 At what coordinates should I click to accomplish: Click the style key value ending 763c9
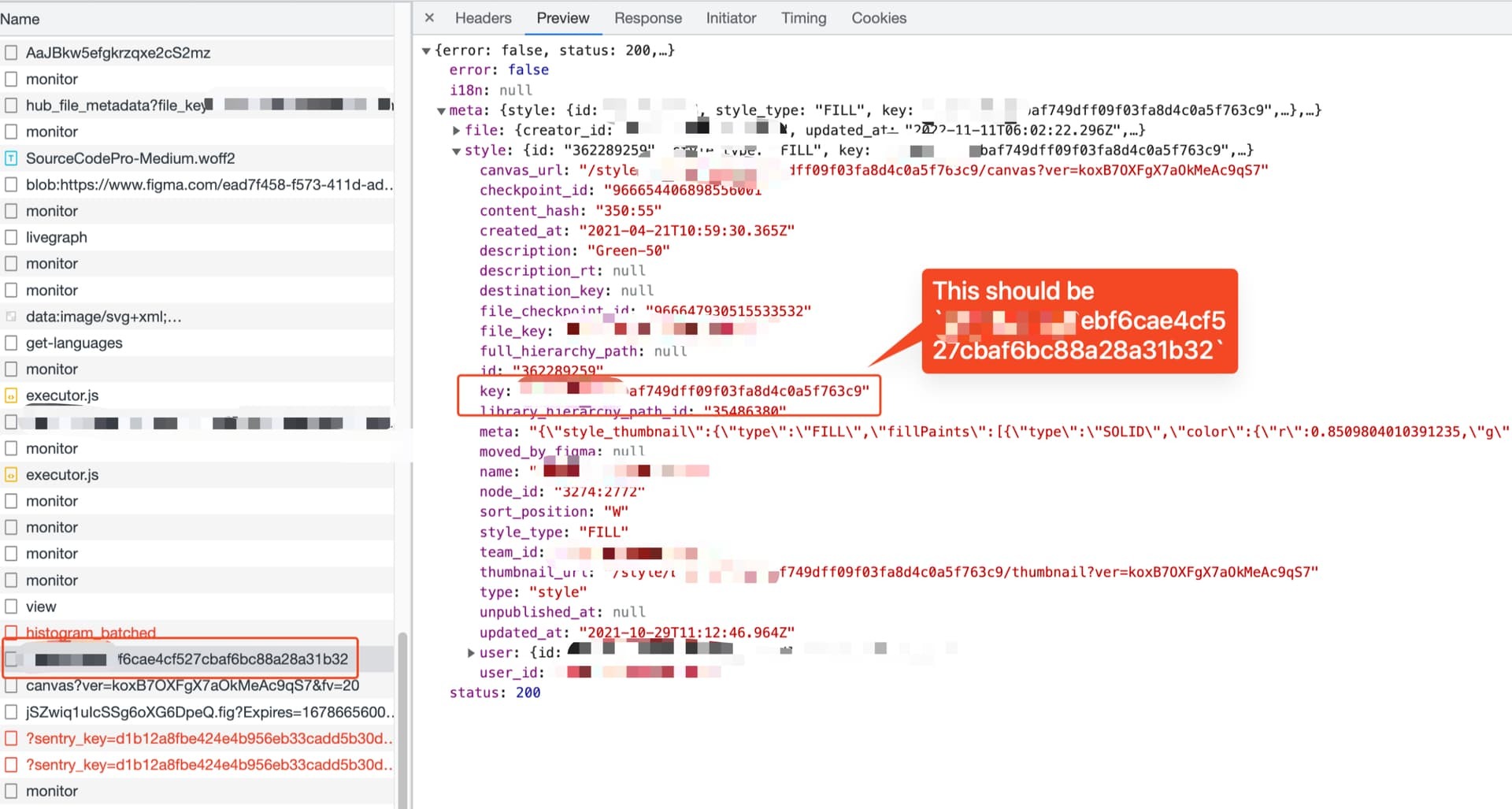click(x=695, y=392)
